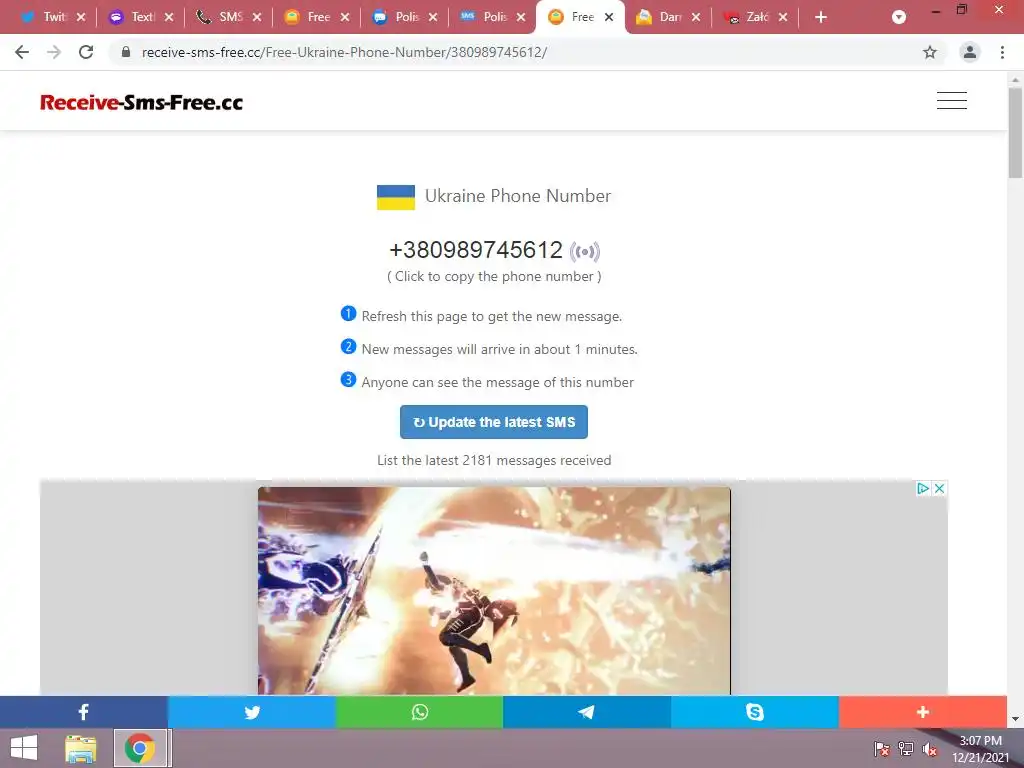Image resolution: width=1024 pixels, height=768 pixels.
Task: Click Update the latest SMS button
Action: click(x=494, y=422)
